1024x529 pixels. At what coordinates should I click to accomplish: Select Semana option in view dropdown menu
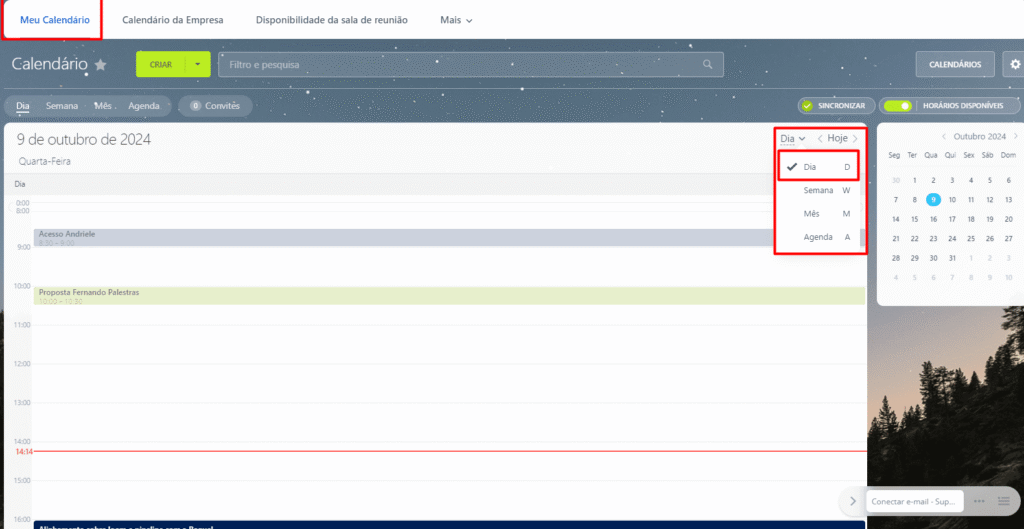coord(818,190)
